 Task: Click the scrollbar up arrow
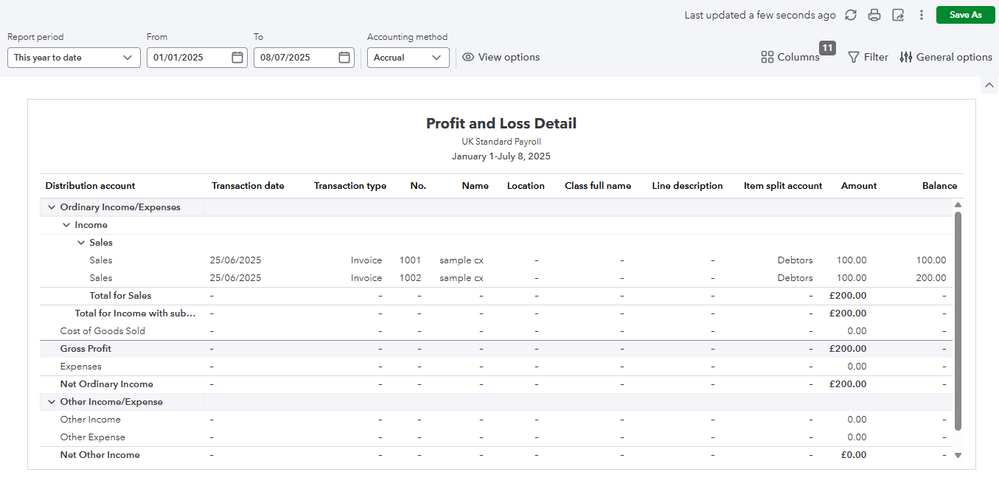pos(958,205)
